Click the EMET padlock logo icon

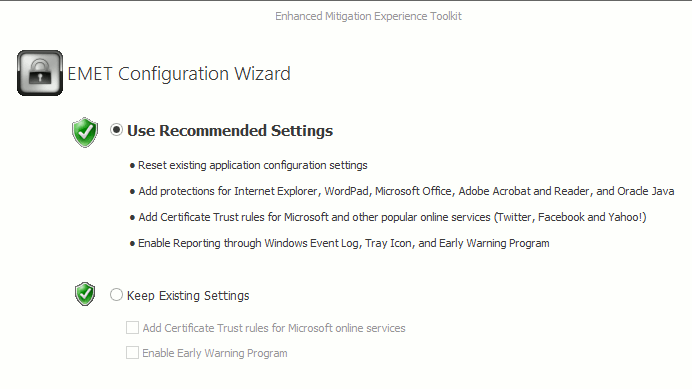(40, 73)
